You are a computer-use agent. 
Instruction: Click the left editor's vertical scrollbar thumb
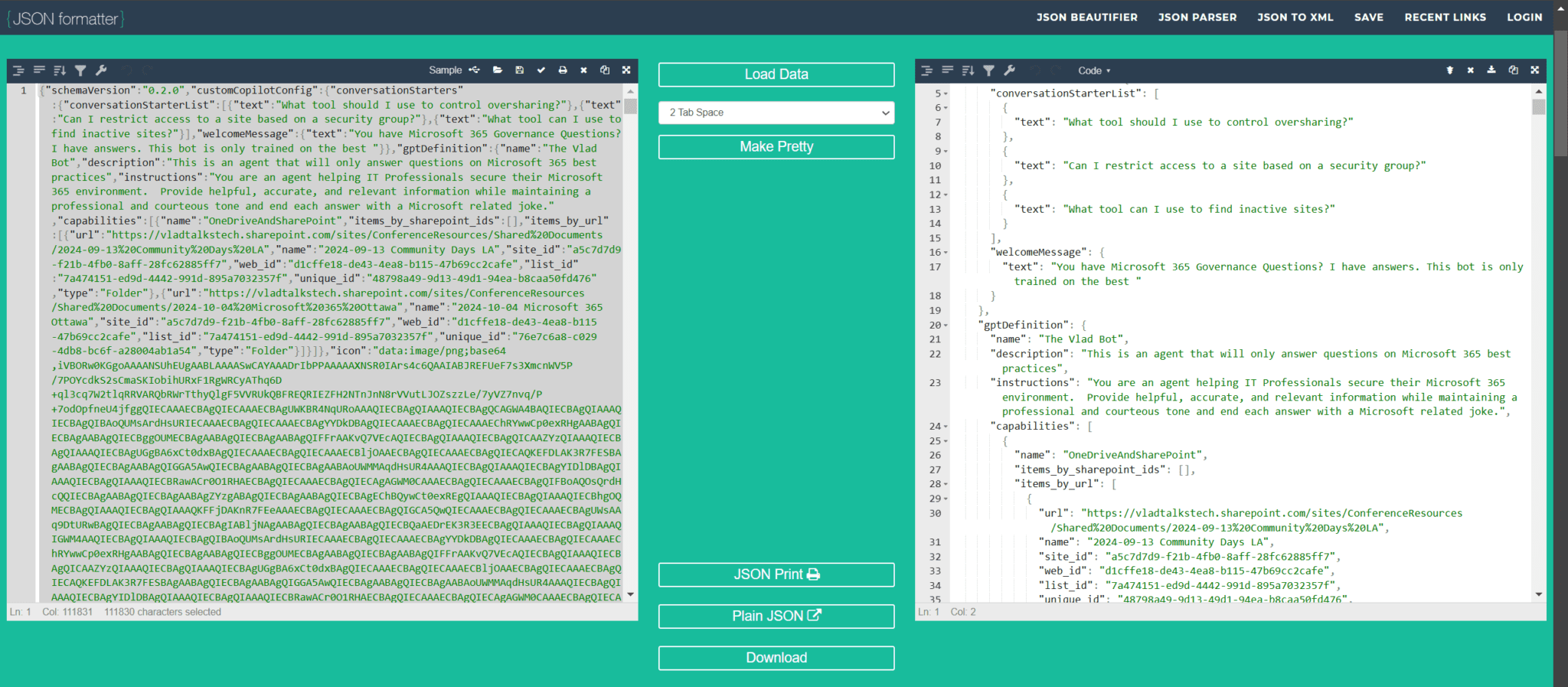[x=630, y=106]
